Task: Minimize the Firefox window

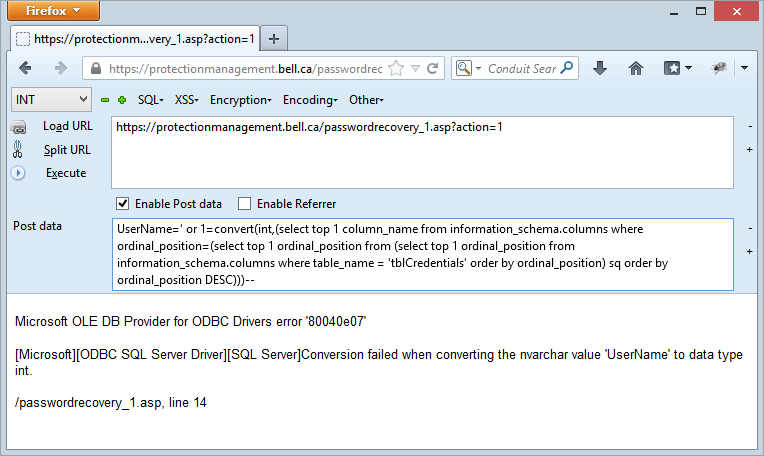Action: pyautogui.click(x=674, y=12)
